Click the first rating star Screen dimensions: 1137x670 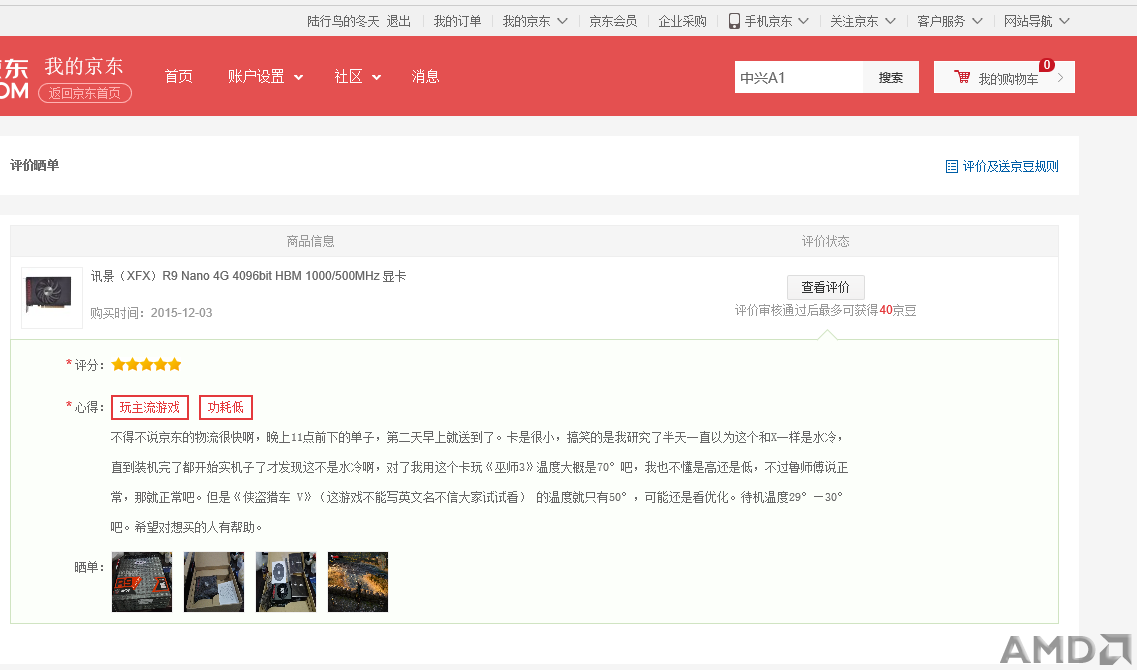point(118,365)
